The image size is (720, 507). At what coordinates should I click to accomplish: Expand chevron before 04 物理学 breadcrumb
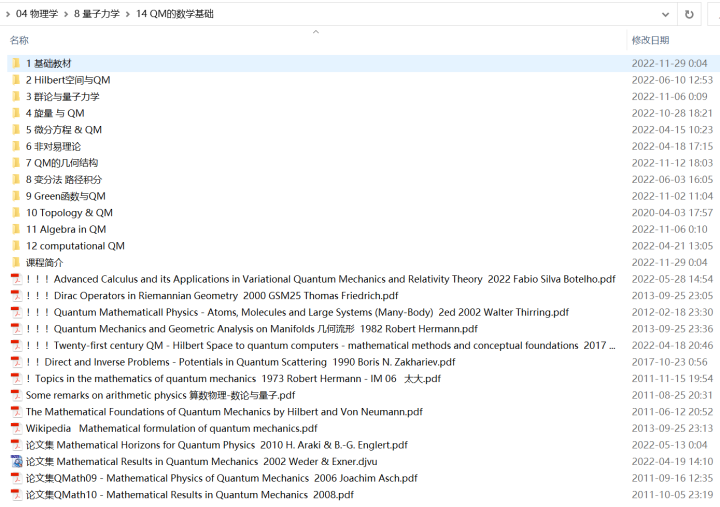pos(8,14)
